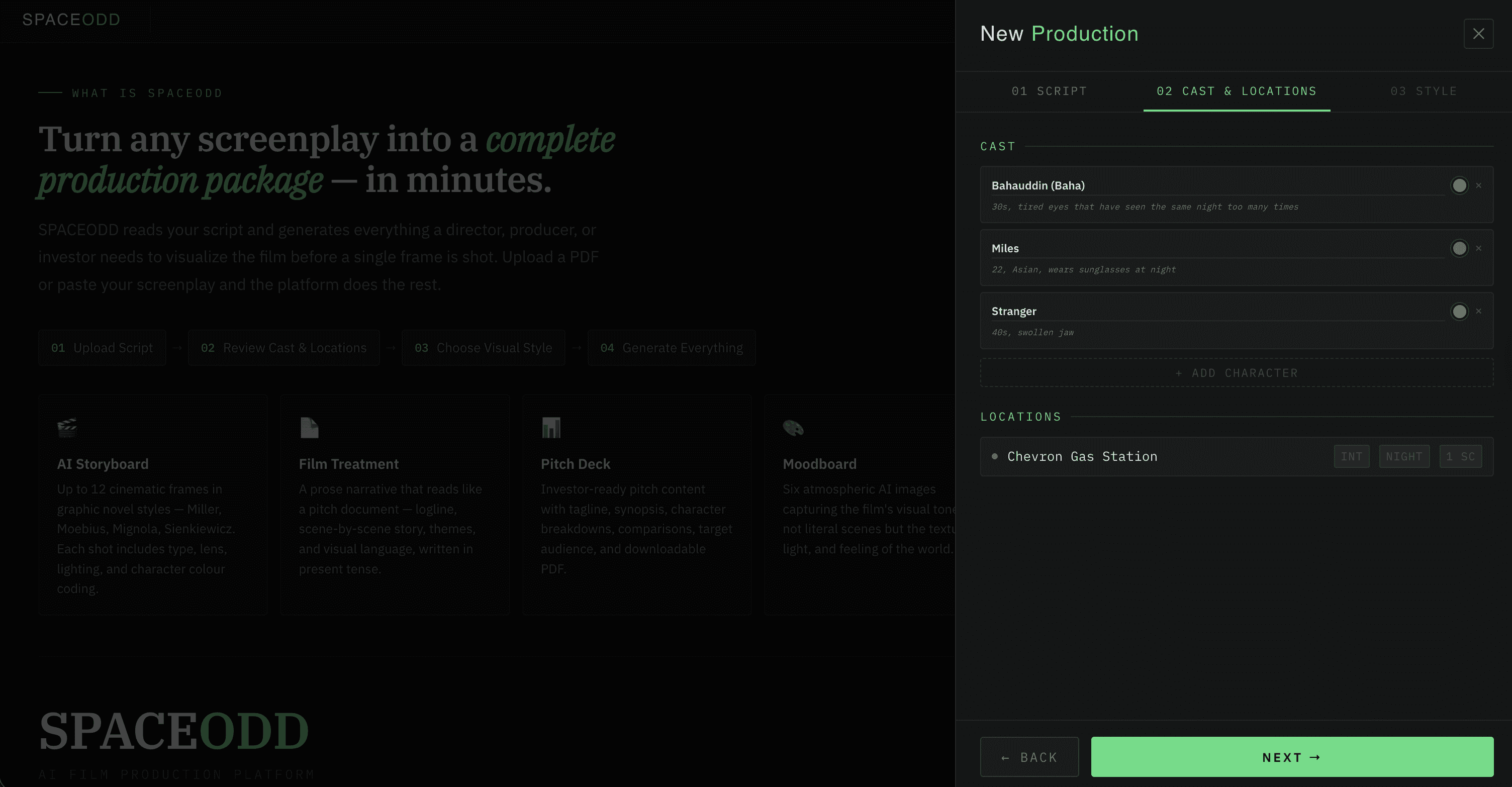Go back with the Back button

coord(1029,757)
